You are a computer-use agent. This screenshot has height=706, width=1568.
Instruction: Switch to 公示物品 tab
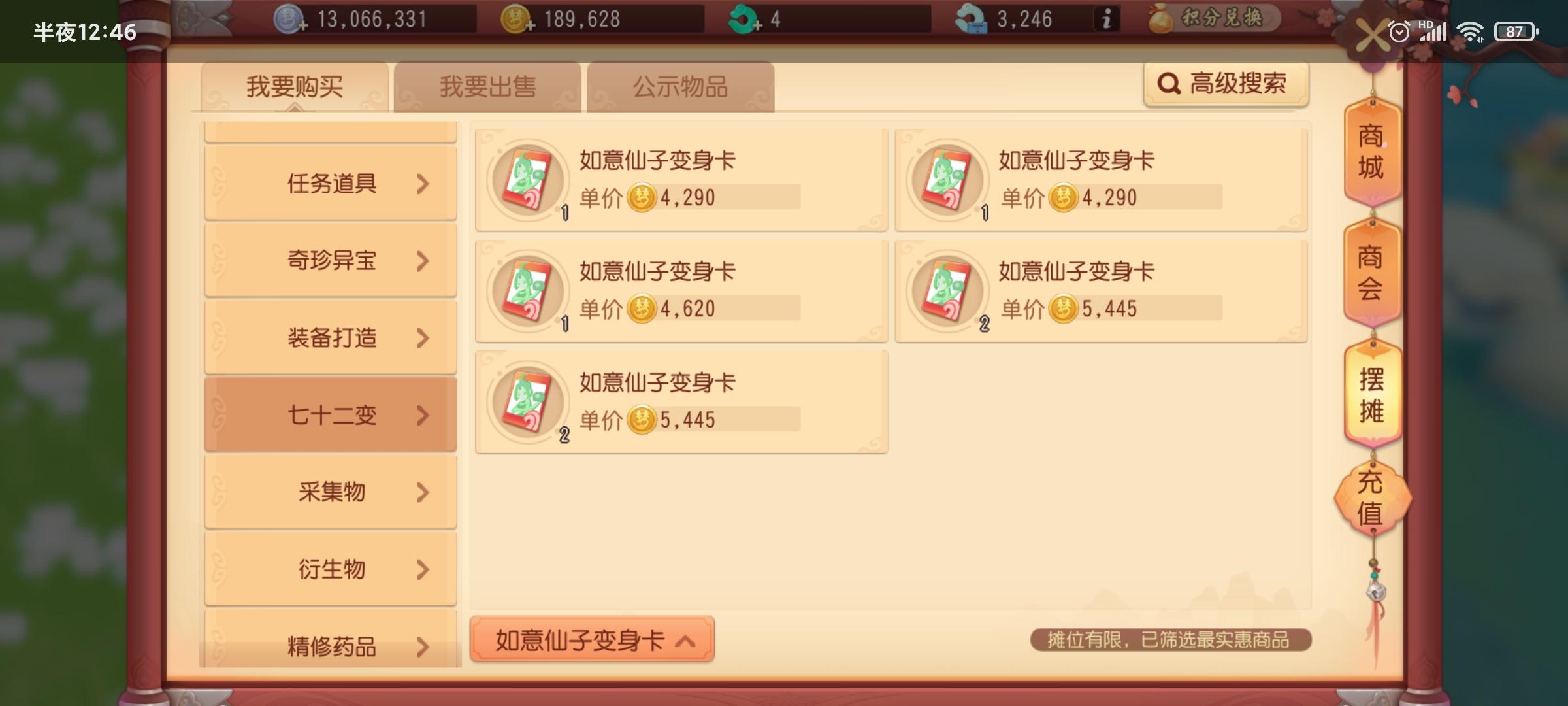click(x=680, y=87)
